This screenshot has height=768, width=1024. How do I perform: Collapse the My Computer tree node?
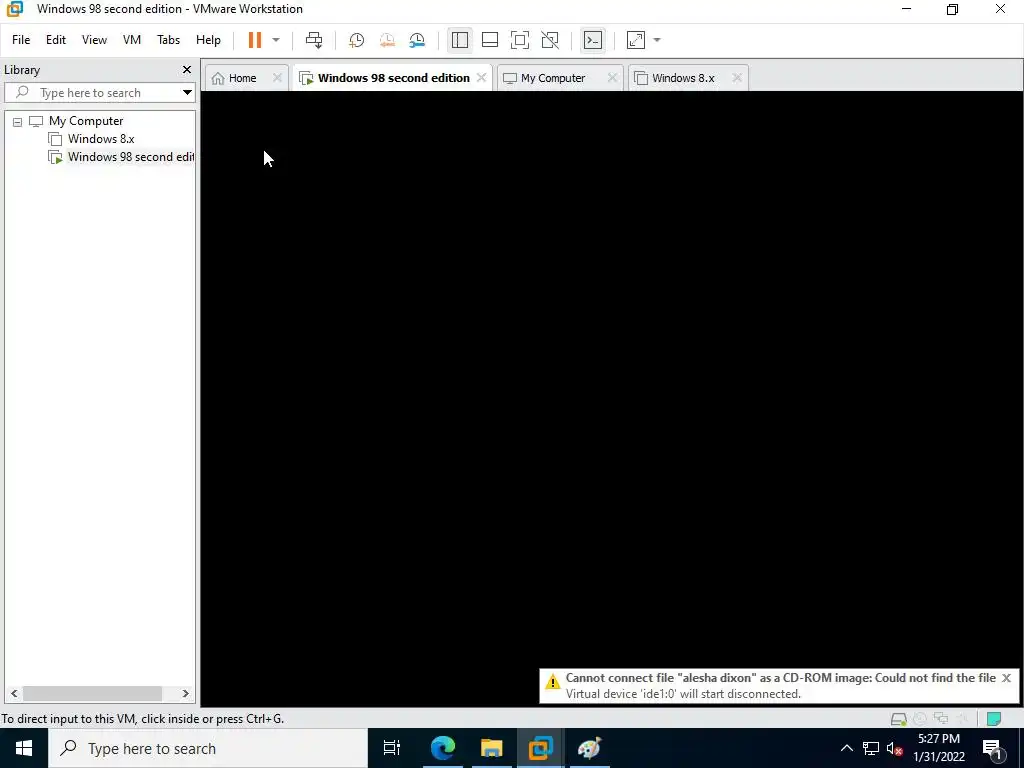18,121
